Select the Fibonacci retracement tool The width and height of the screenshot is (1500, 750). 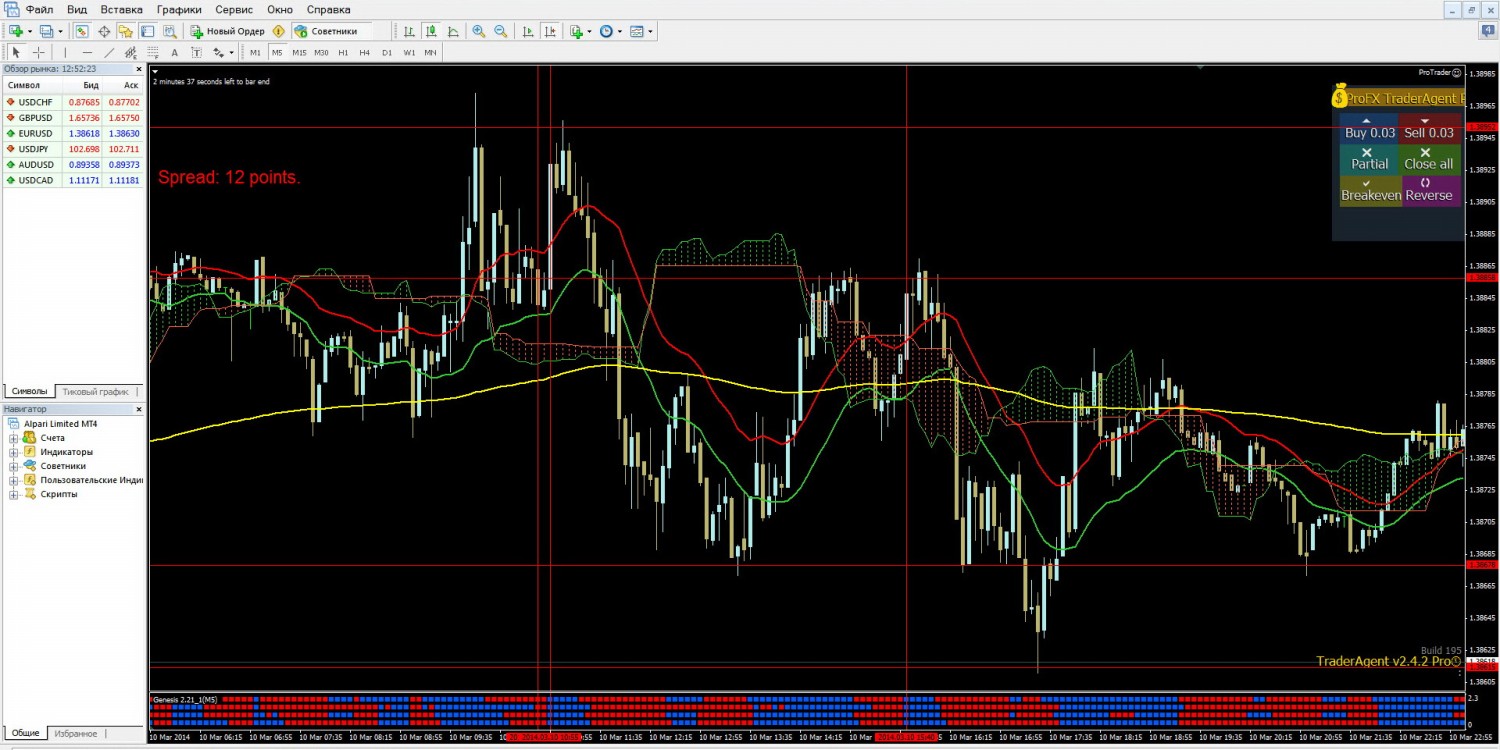point(152,52)
